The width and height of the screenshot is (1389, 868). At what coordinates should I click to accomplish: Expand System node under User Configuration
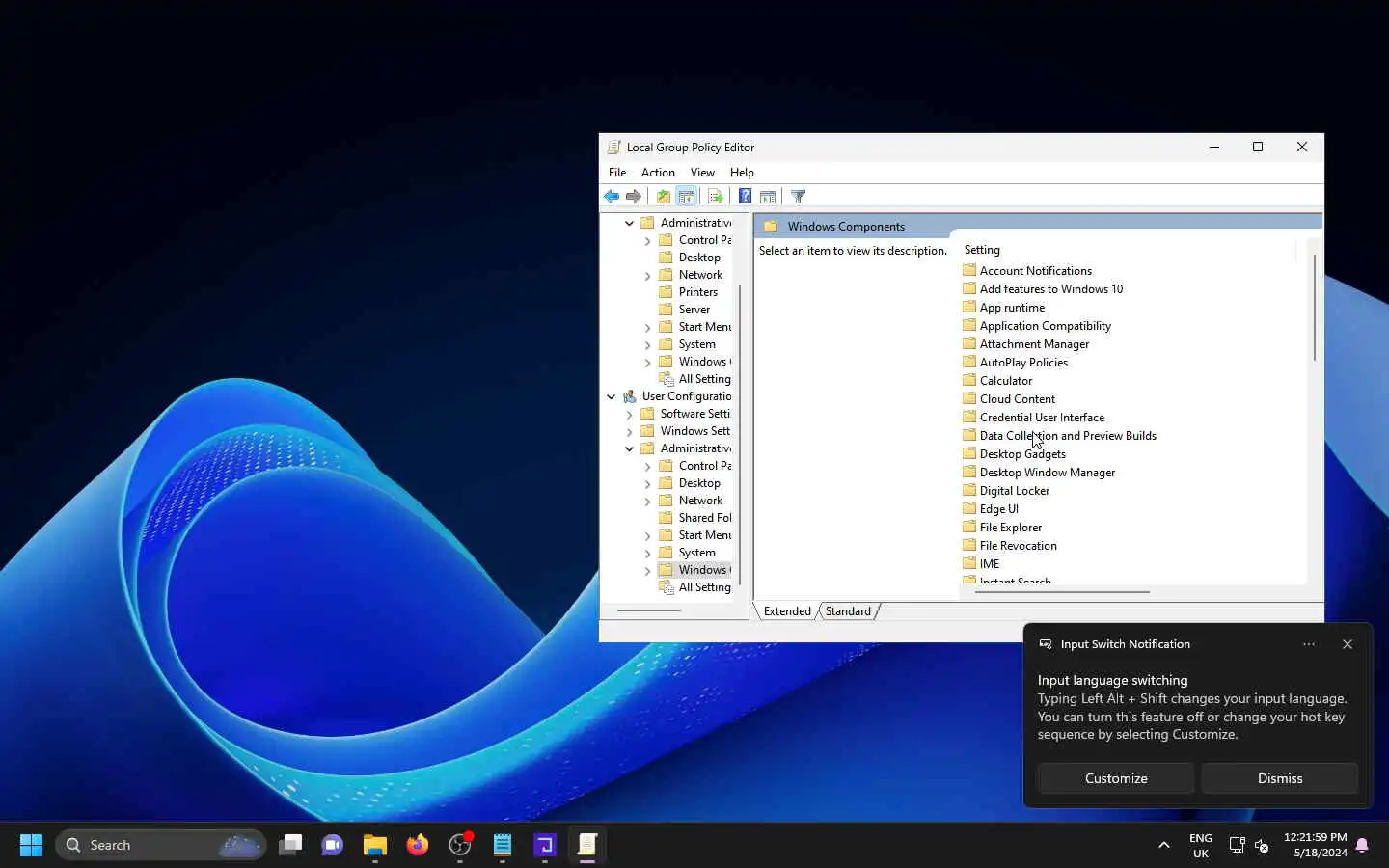pyautogui.click(x=648, y=553)
